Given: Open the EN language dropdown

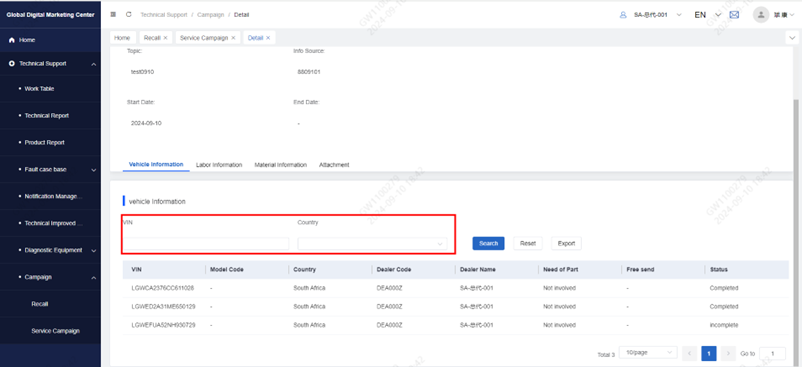Looking at the screenshot, I should 718,15.
